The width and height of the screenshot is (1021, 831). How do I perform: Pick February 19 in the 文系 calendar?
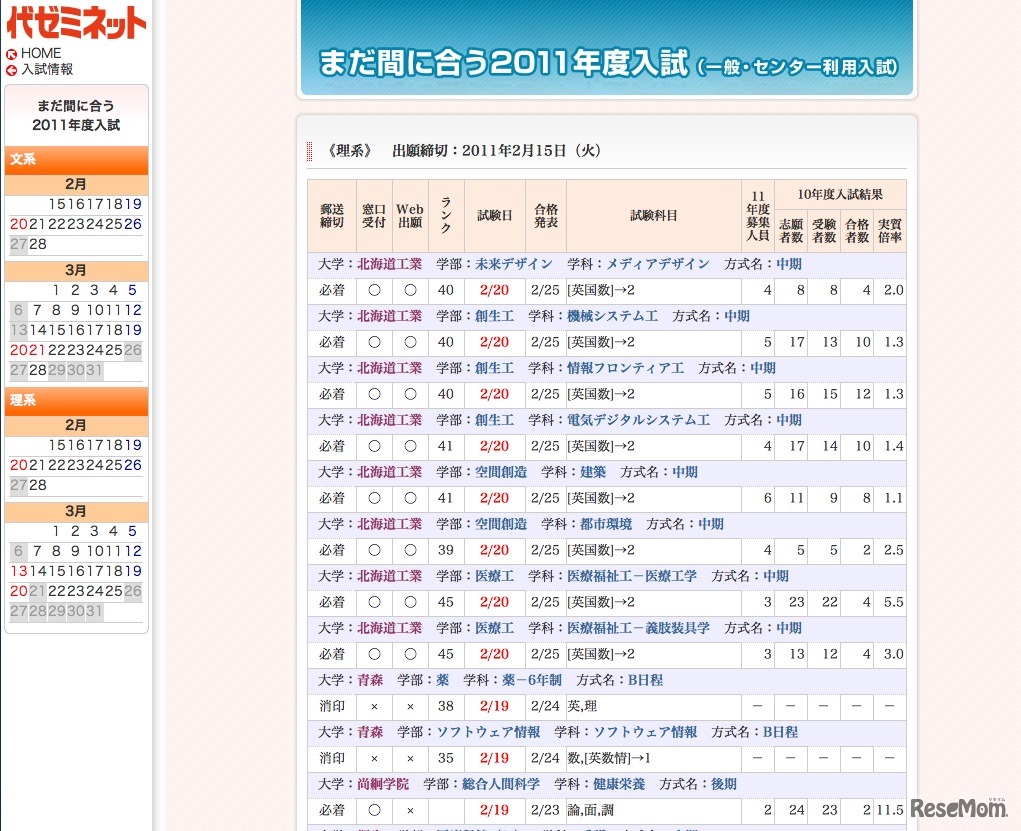(133, 204)
